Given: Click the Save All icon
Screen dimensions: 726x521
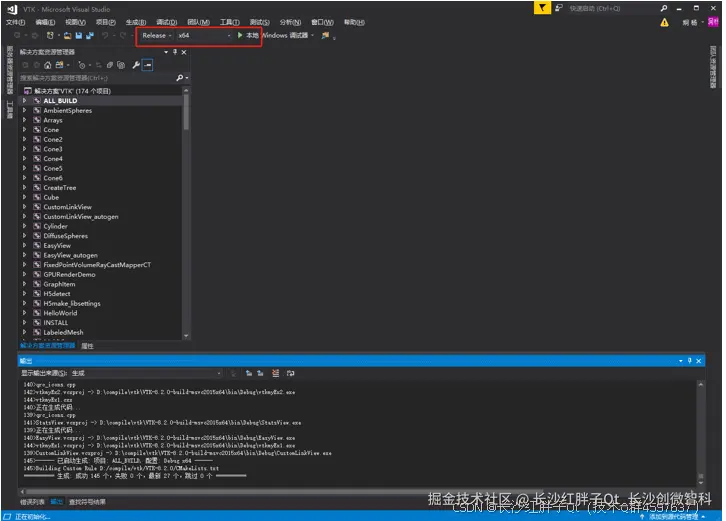Looking at the screenshot, I should 90,35.
